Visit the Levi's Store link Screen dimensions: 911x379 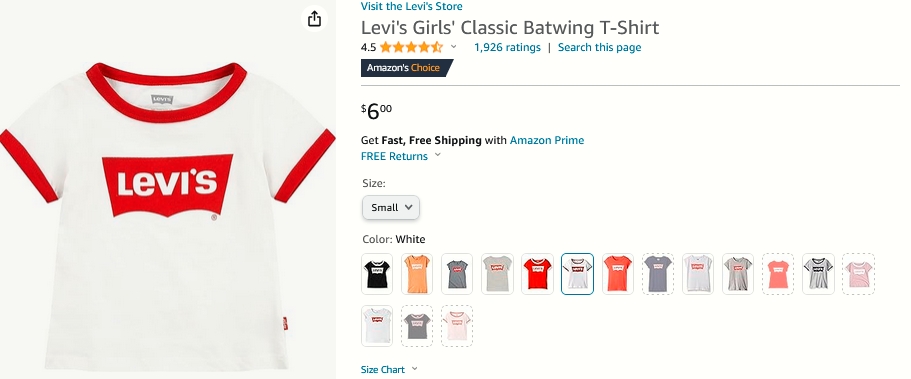click(411, 6)
